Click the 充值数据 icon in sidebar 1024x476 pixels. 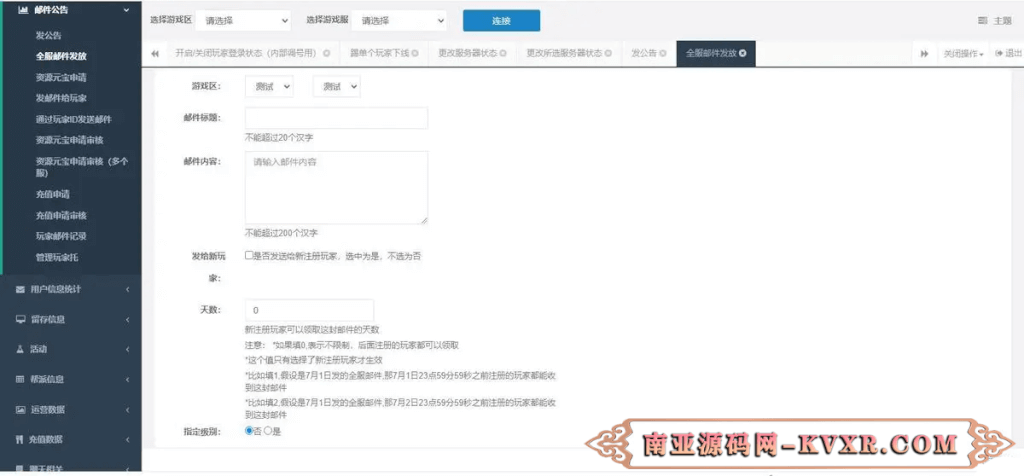click(x=20, y=440)
